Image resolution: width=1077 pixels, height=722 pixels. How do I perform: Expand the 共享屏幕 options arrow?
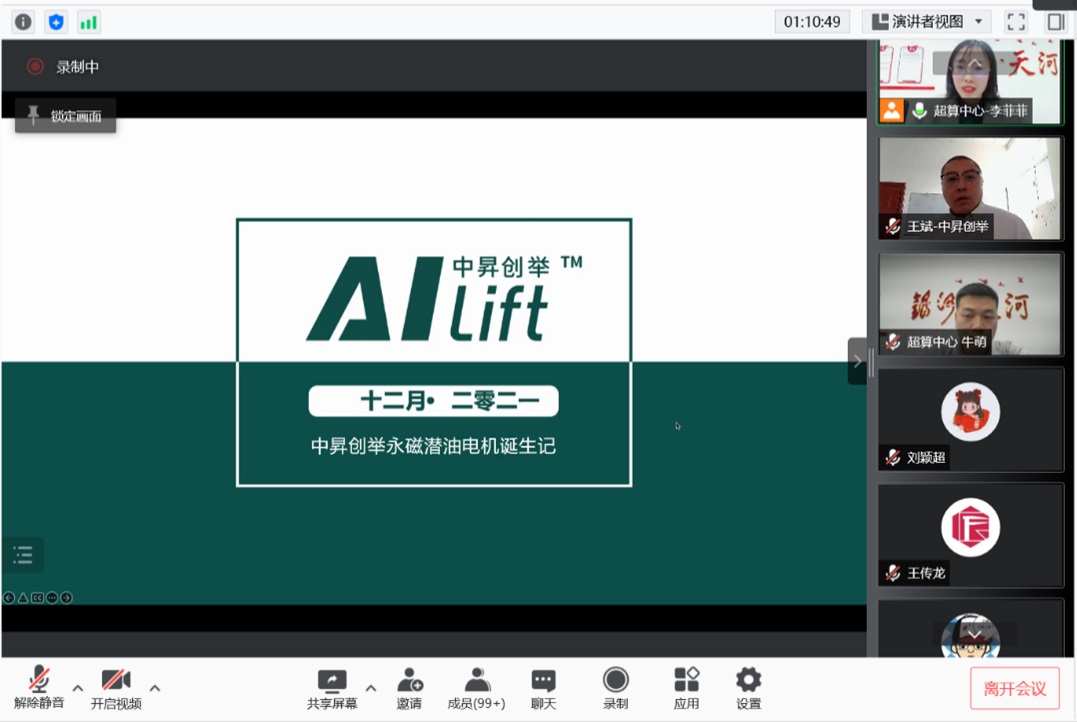[371, 688]
